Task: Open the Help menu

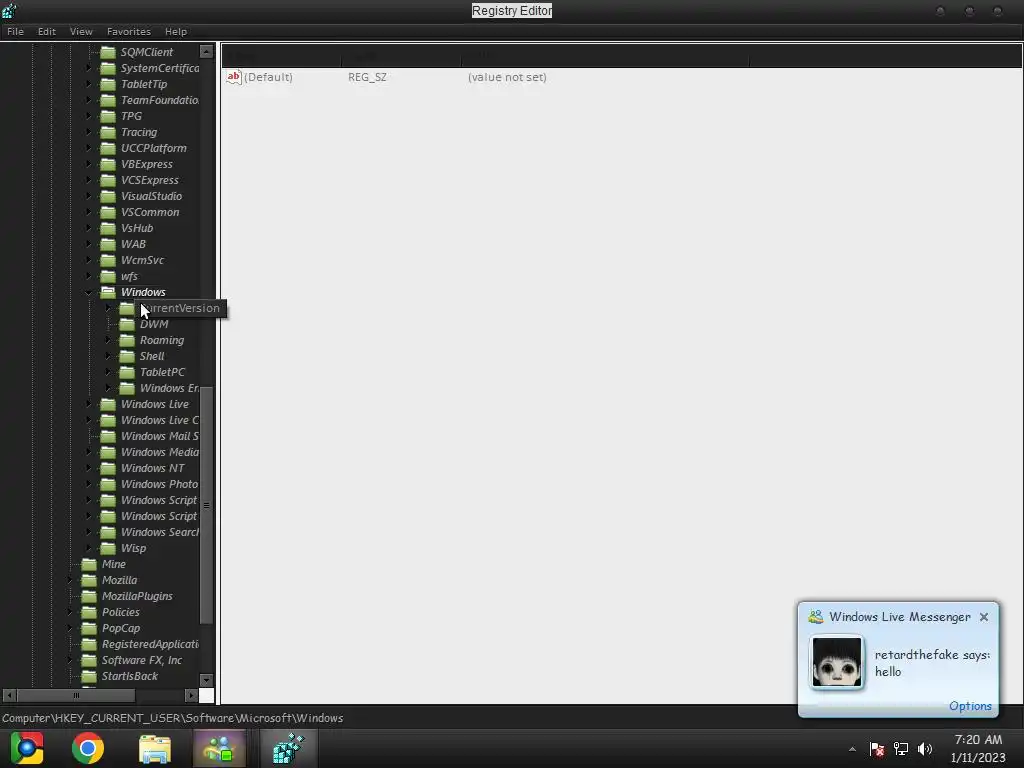Action: click(176, 31)
